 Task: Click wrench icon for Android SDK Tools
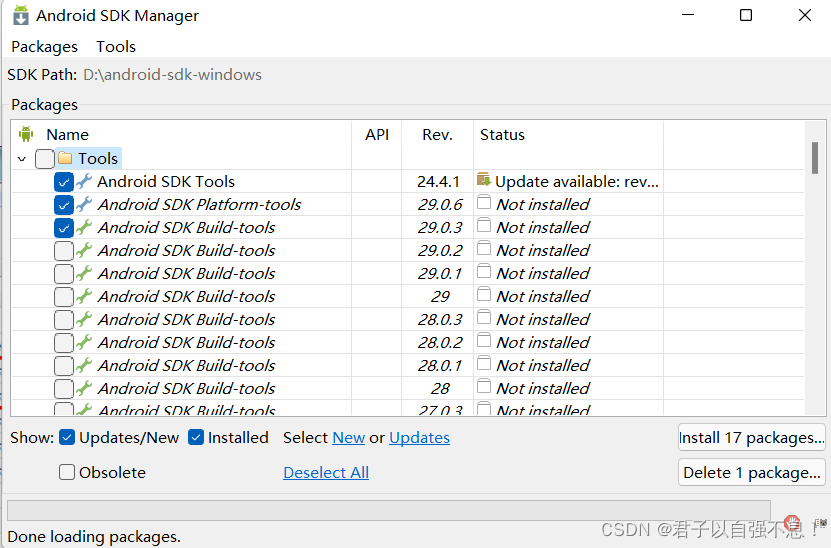(84, 181)
